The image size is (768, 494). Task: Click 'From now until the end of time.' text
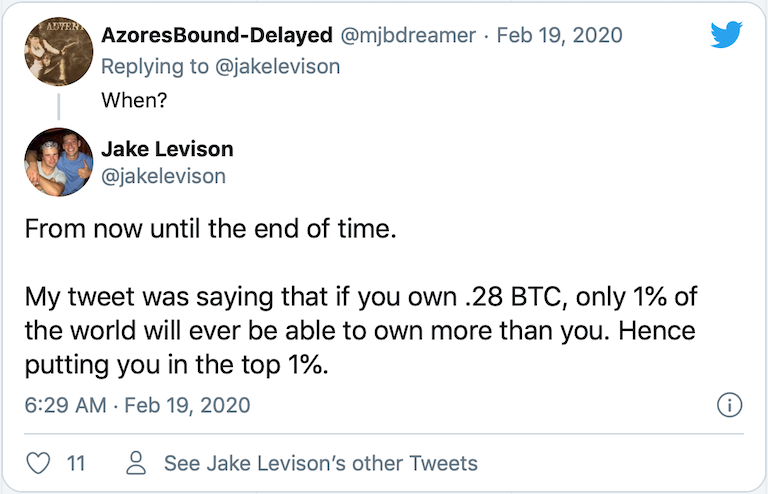tap(211, 230)
